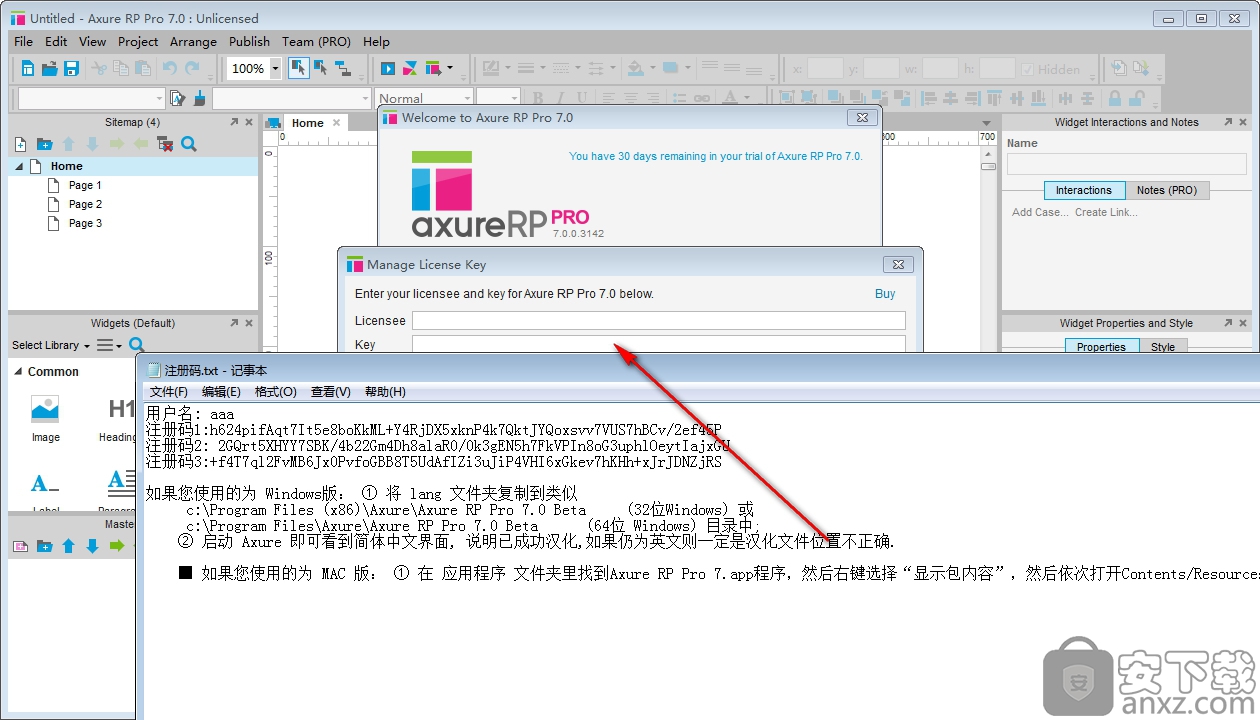This screenshot has height=720, width=1260.
Task: Switch to the Notes (PRO) tab
Action: pyautogui.click(x=1167, y=190)
